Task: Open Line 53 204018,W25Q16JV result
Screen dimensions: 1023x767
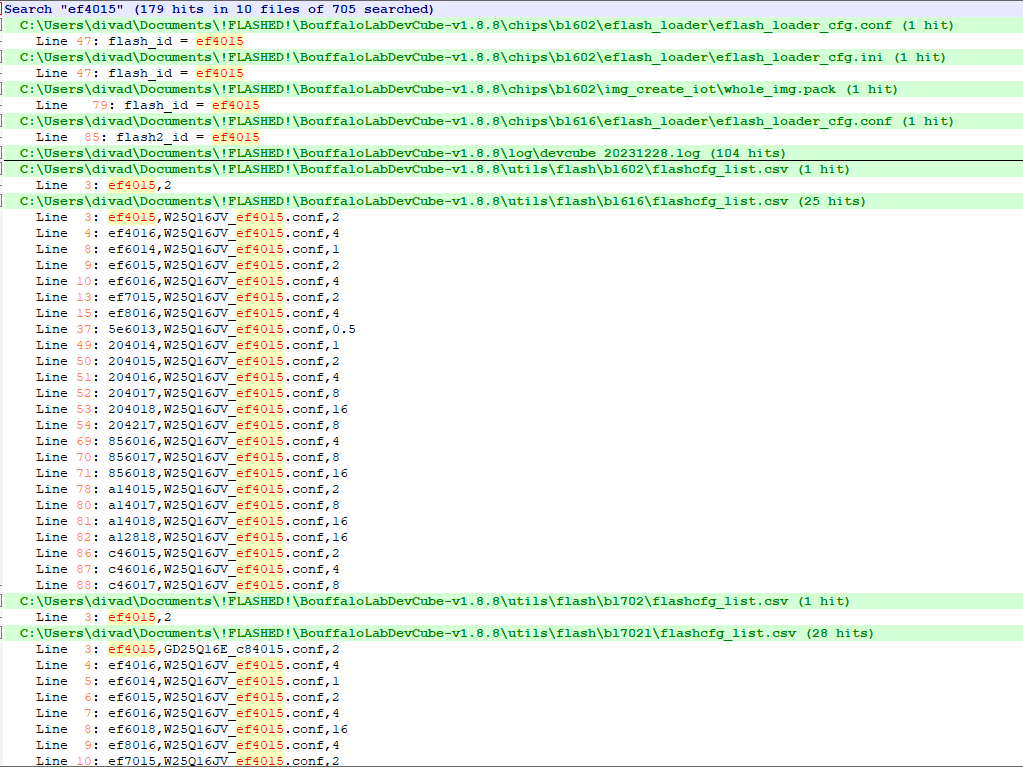Action: 192,409
